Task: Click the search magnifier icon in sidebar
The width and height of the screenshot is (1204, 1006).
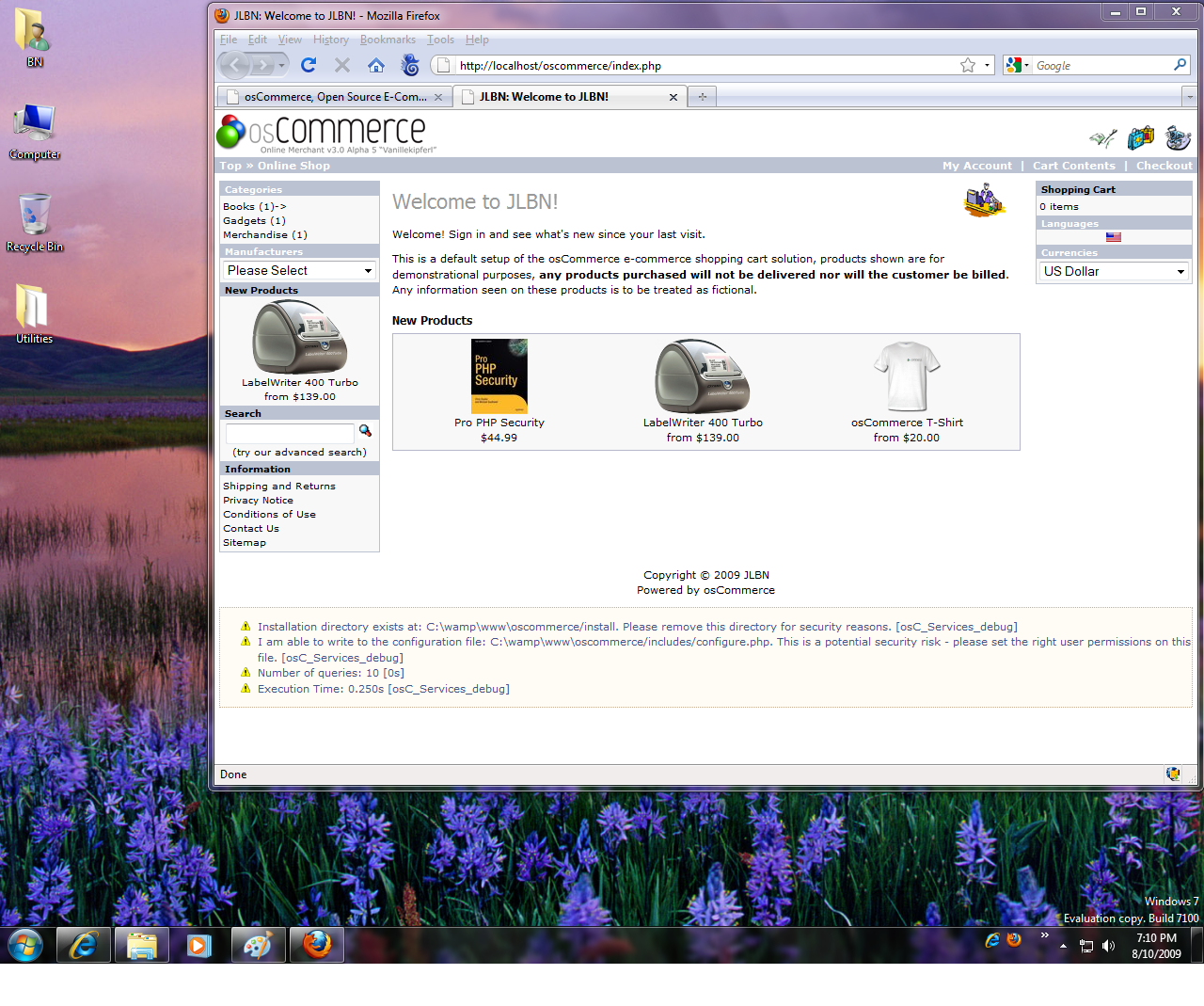Action: [365, 431]
